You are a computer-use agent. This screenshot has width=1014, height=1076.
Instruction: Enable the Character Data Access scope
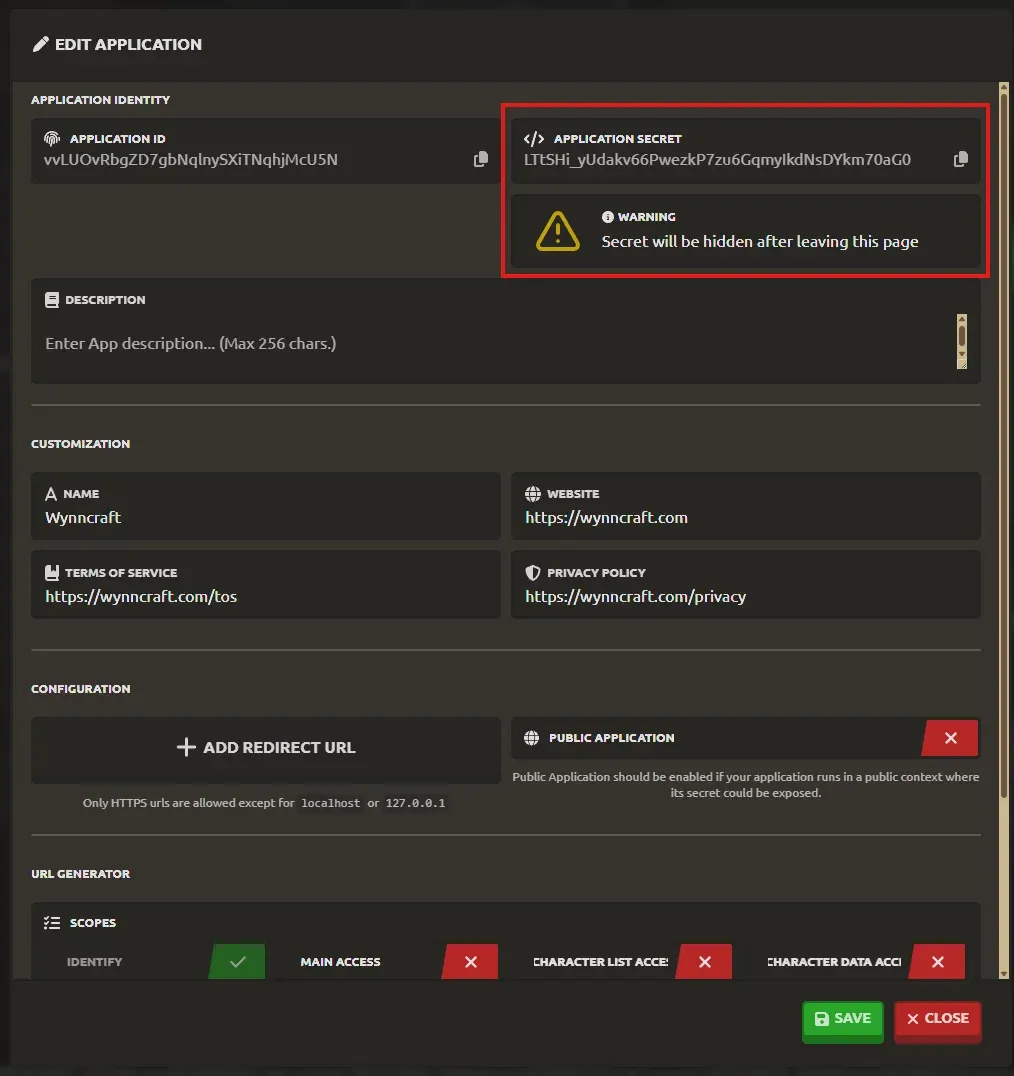[x=937, y=961]
